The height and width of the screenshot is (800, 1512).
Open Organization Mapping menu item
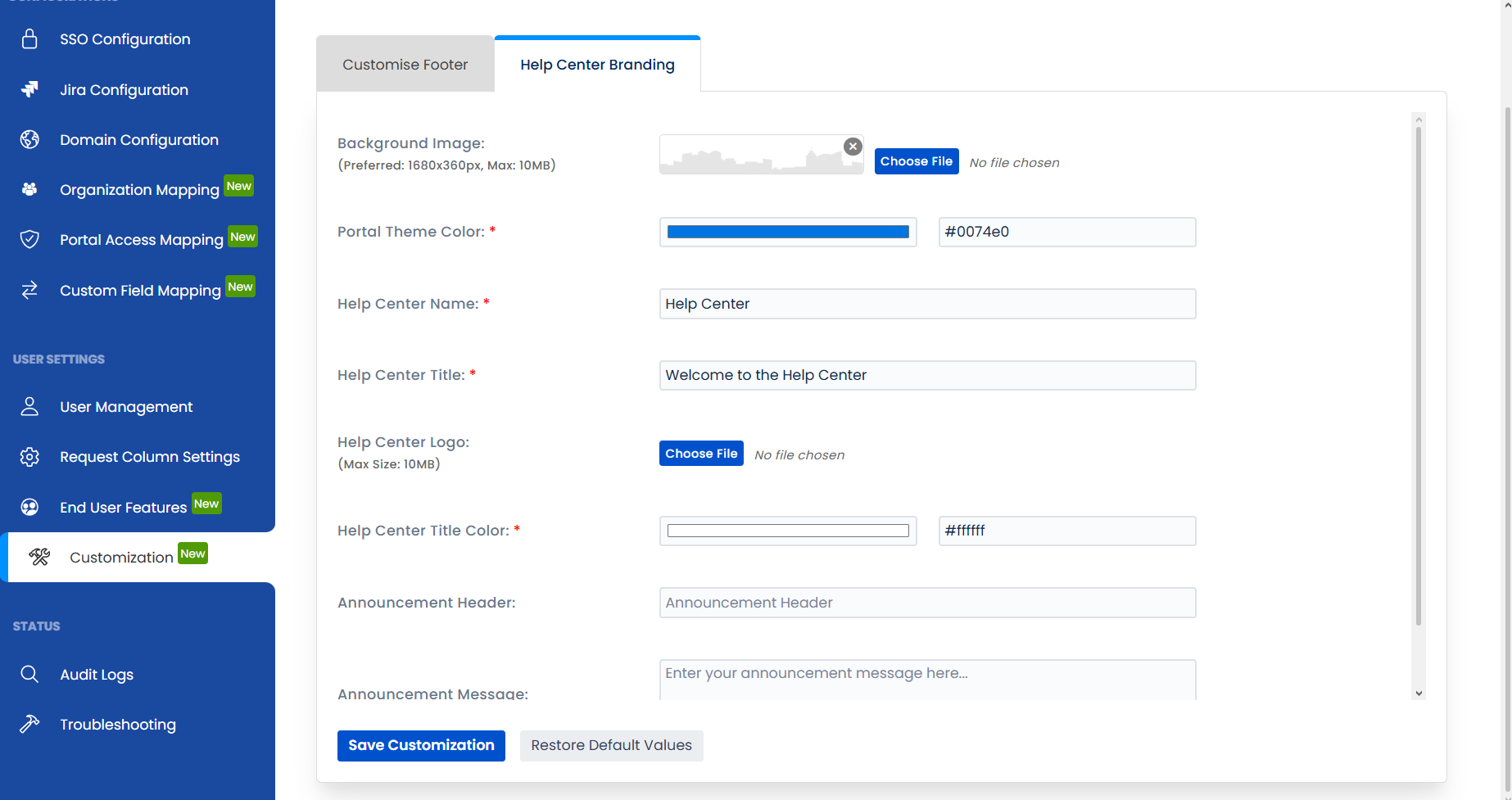click(138, 189)
